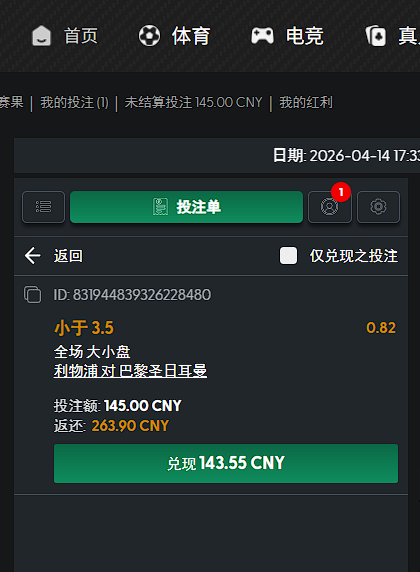The image size is (420, 572).
Task: Open the 我的红利 tab
Action: 306,103
